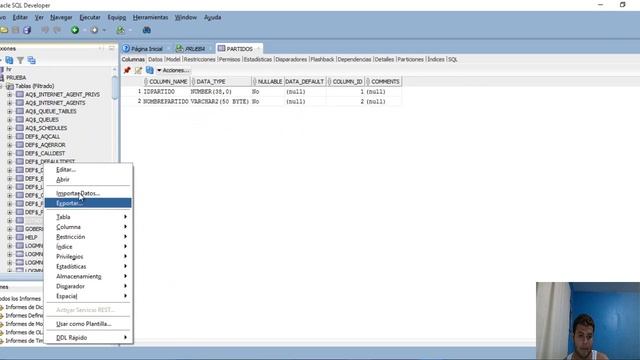Click the green back navigation icon

[75, 30]
